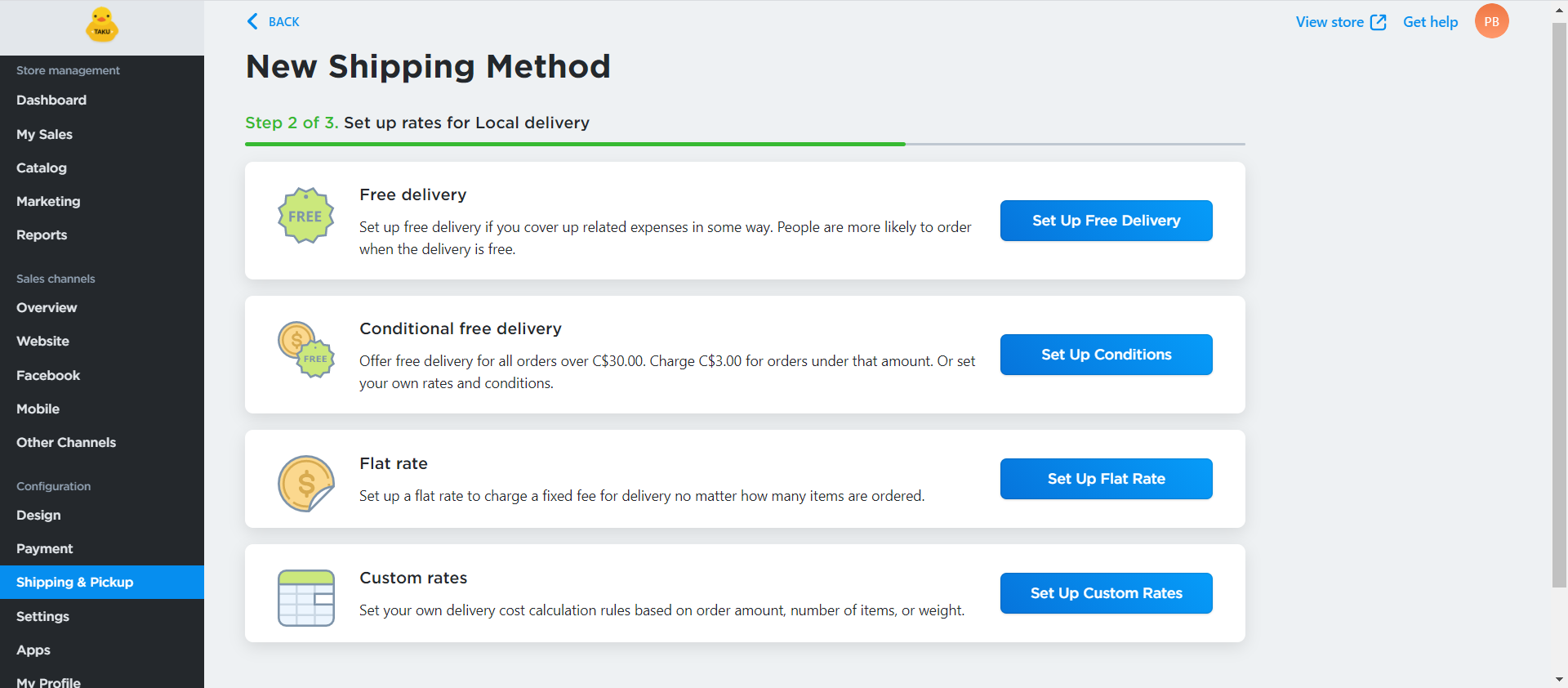Open the Get help link
This screenshot has height=688, width=1568.
coord(1430,22)
